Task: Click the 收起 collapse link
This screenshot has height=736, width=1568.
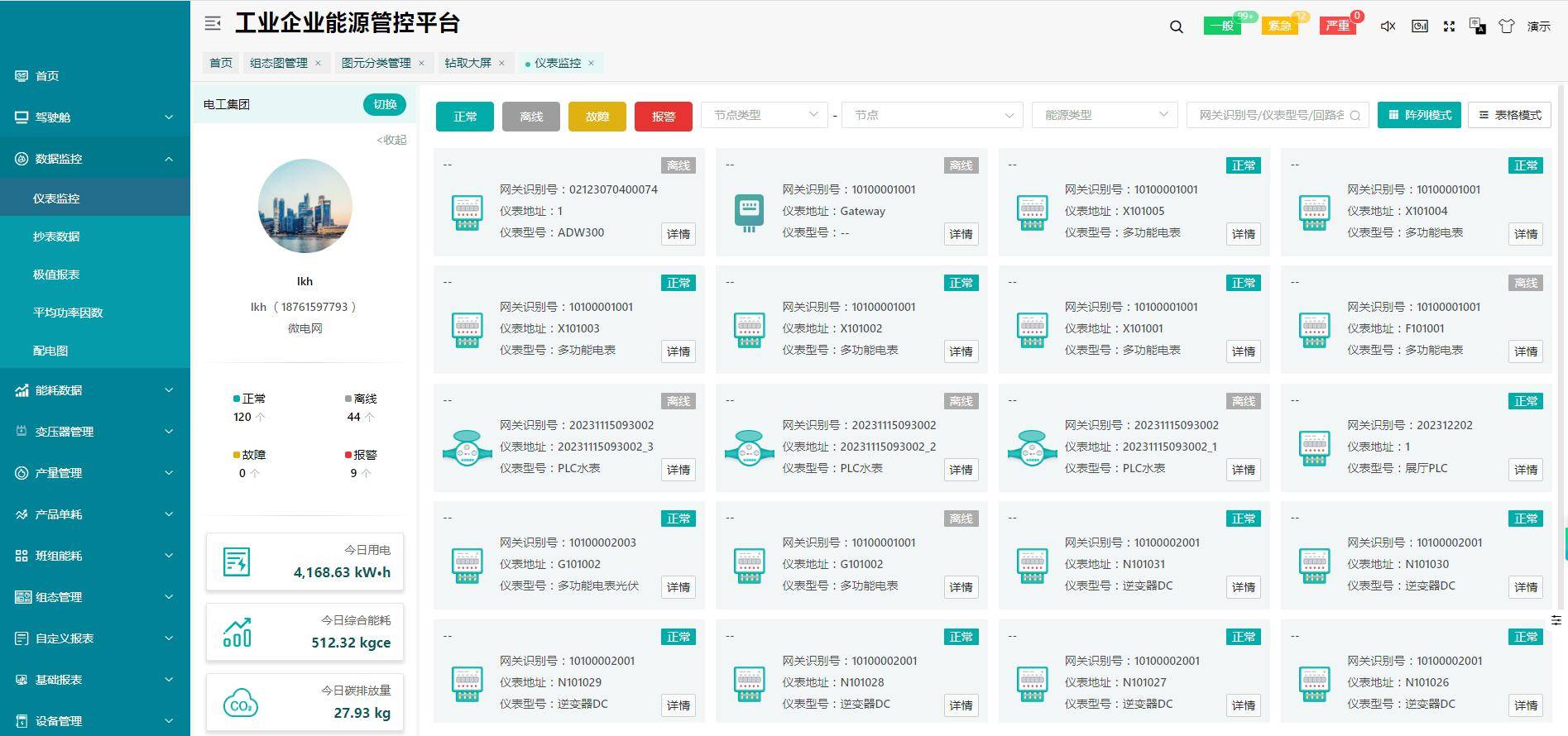Action: (391, 140)
